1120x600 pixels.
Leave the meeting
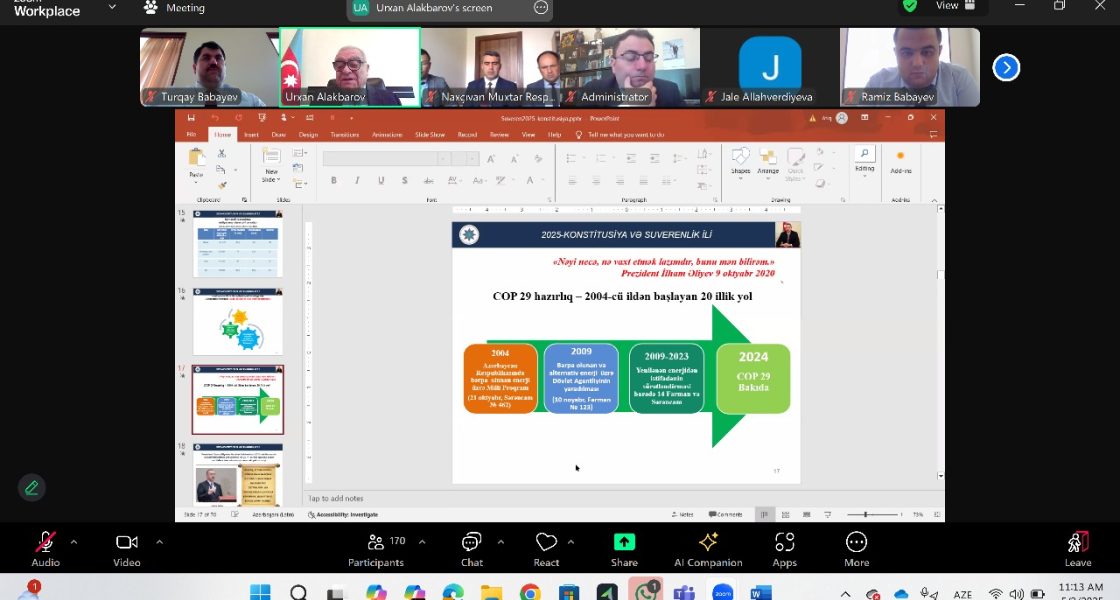point(1077,548)
